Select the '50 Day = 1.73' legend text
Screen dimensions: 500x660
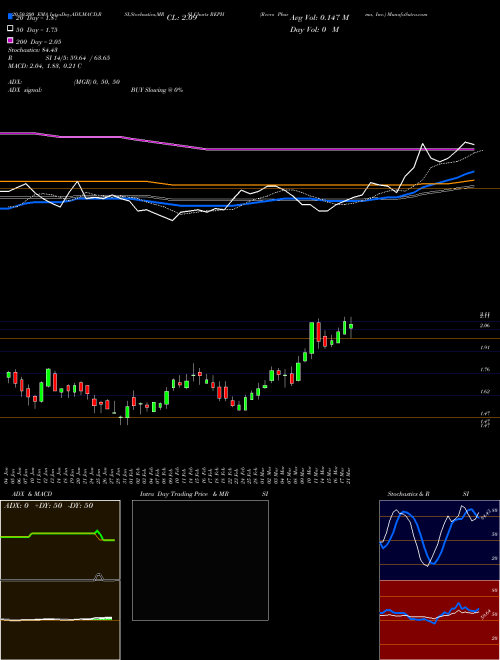click(37, 30)
